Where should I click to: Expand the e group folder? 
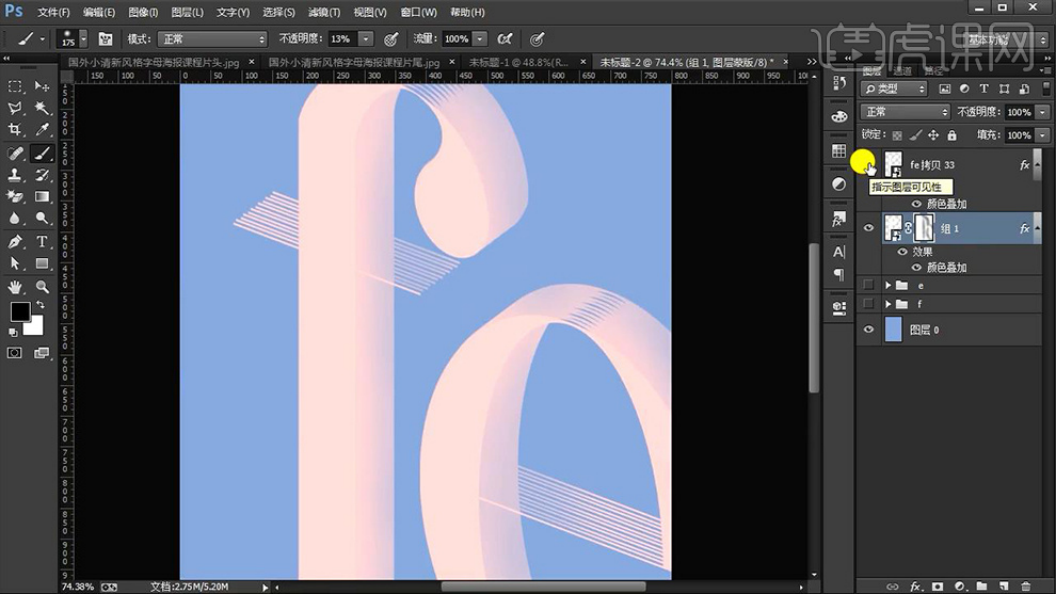pos(888,286)
